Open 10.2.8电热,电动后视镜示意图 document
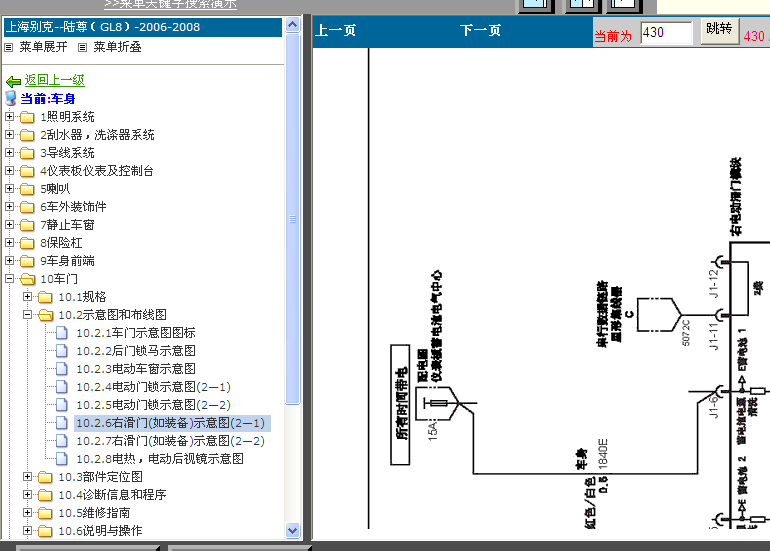The image size is (770, 551). 160,459
